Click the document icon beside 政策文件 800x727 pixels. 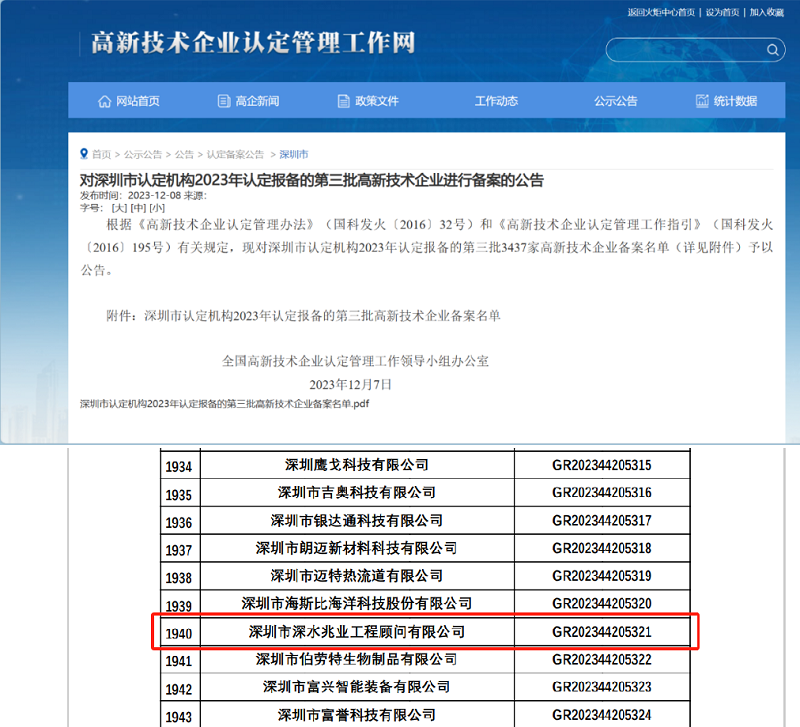tap(343, 101)
